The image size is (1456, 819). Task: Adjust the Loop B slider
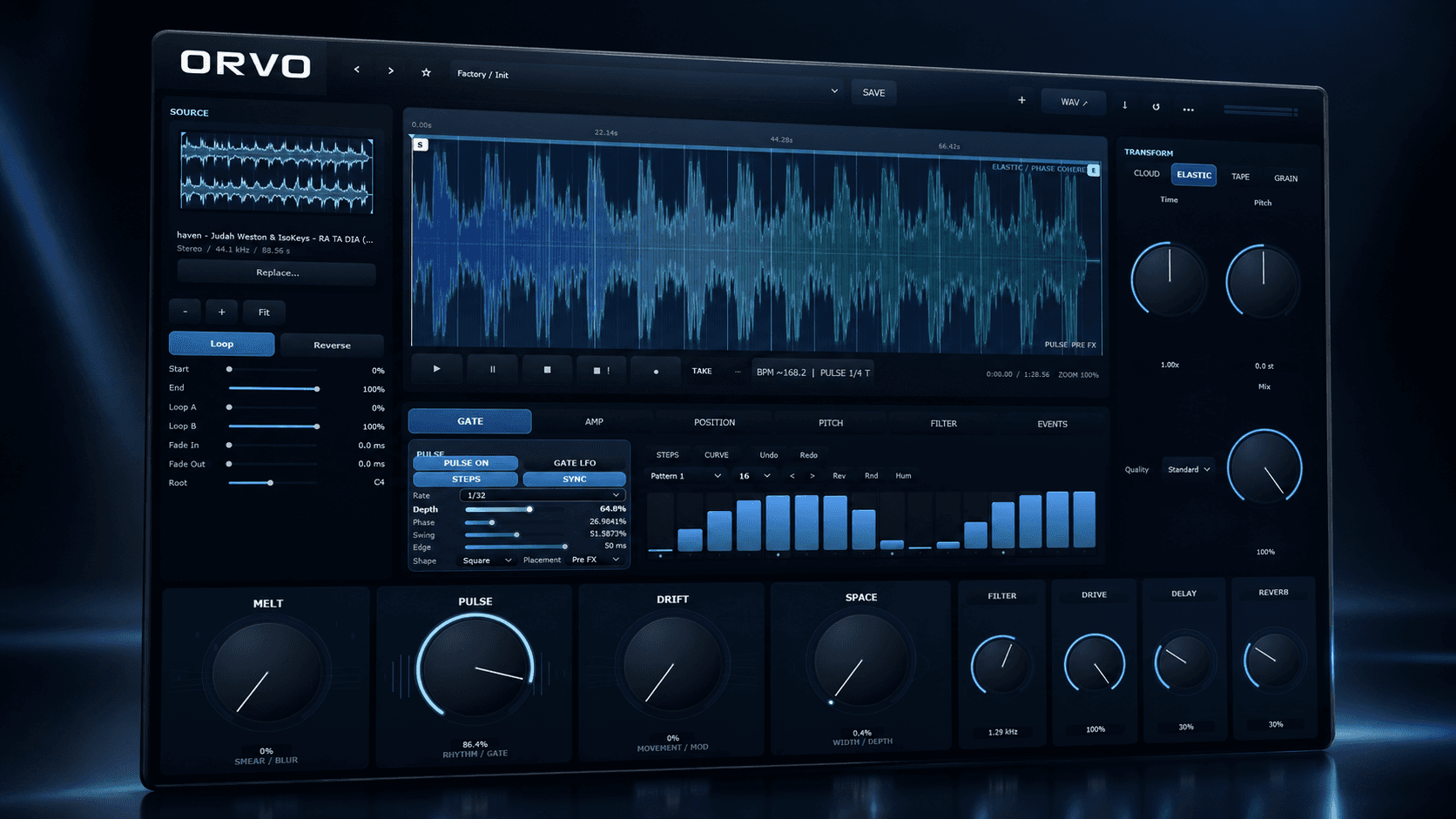pos(273,426)
